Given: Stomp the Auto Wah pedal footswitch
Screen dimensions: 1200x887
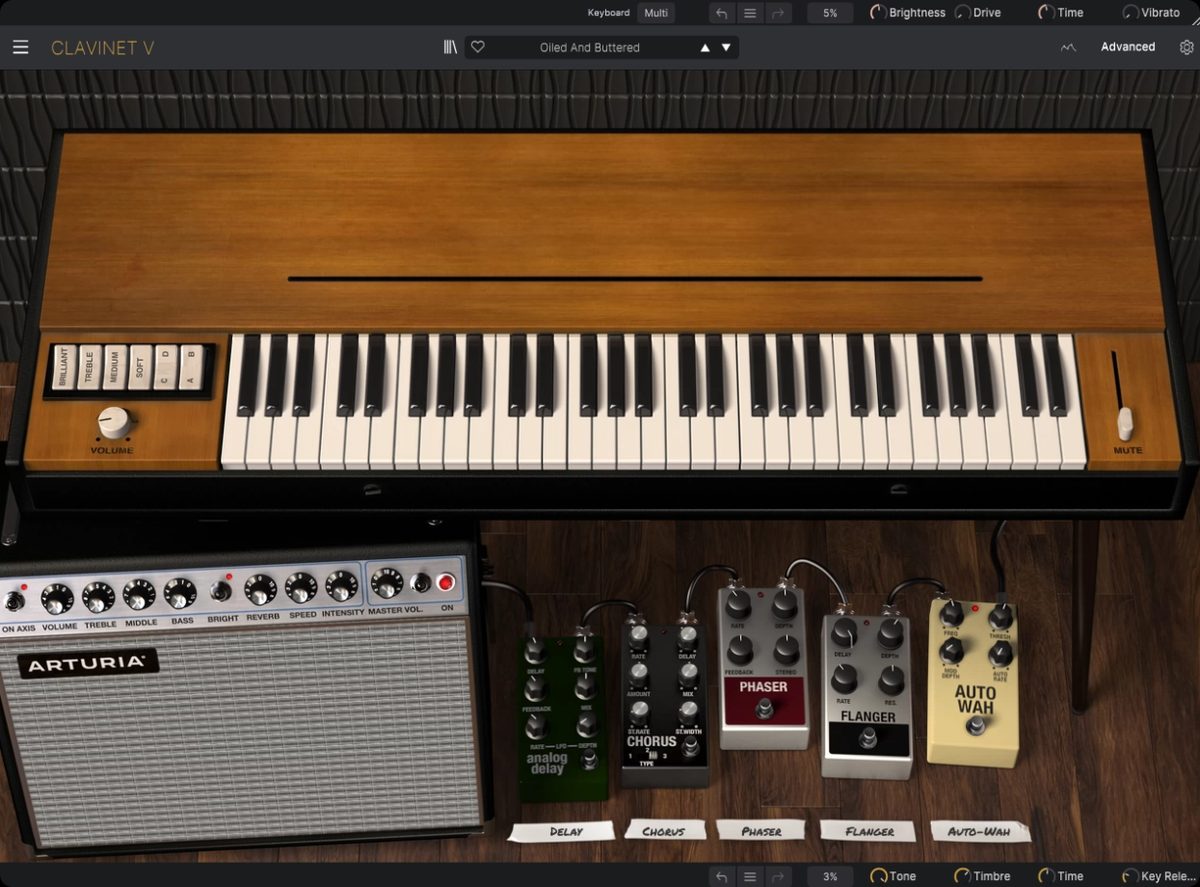Looking at the screenshot, I should pyautogui.click(x=975, y=725).
